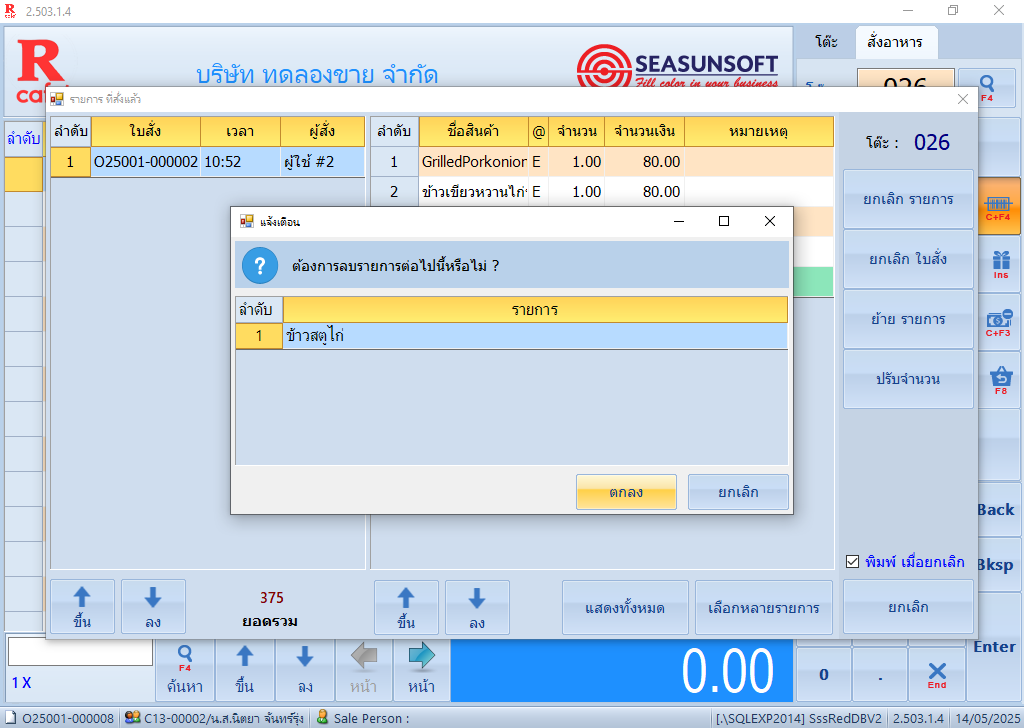
Task: Confirm deletion with the ตกลง button
Action: (626, 492)
